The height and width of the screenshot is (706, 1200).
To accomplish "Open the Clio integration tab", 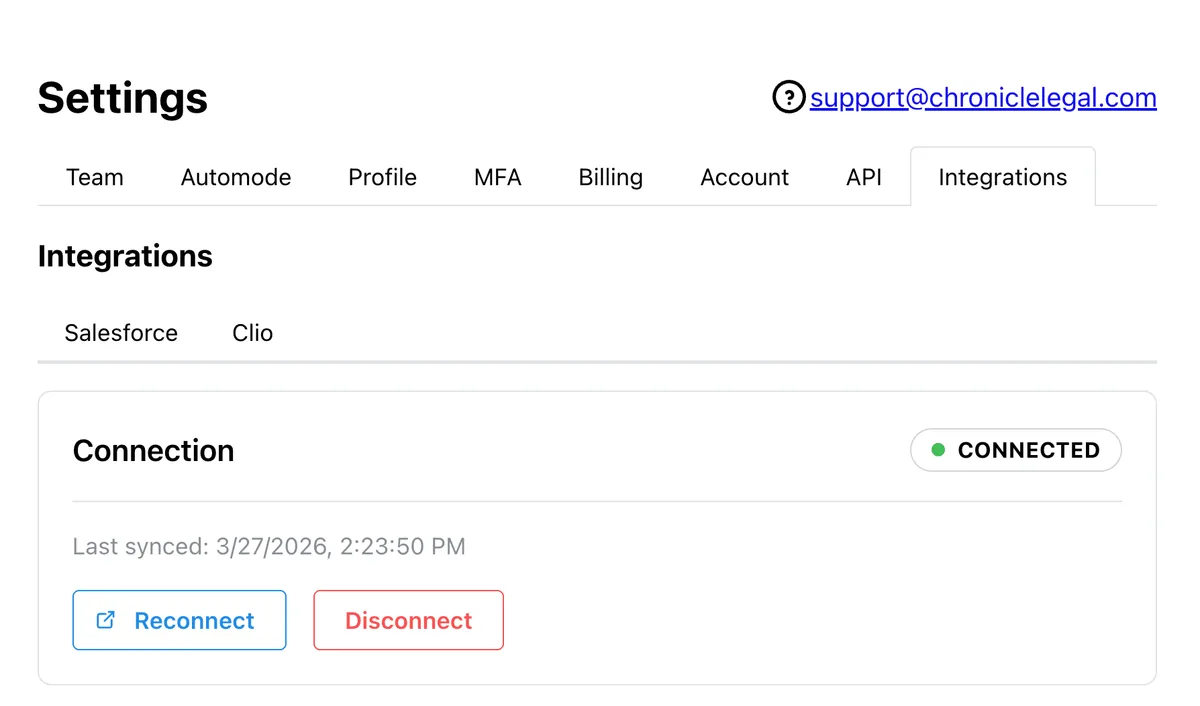I will [252, 333].
